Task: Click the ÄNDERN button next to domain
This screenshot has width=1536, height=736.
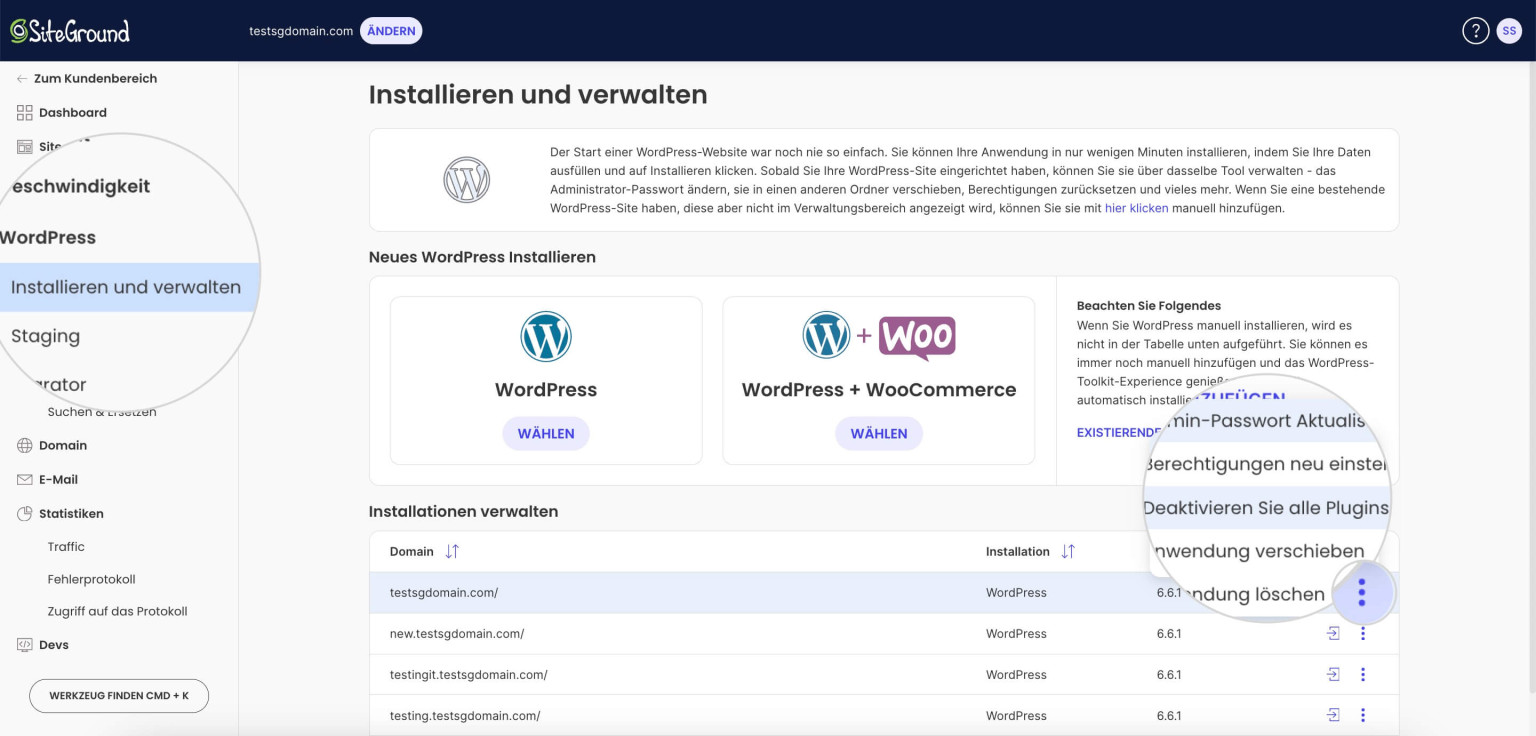Action: [391, 31]
